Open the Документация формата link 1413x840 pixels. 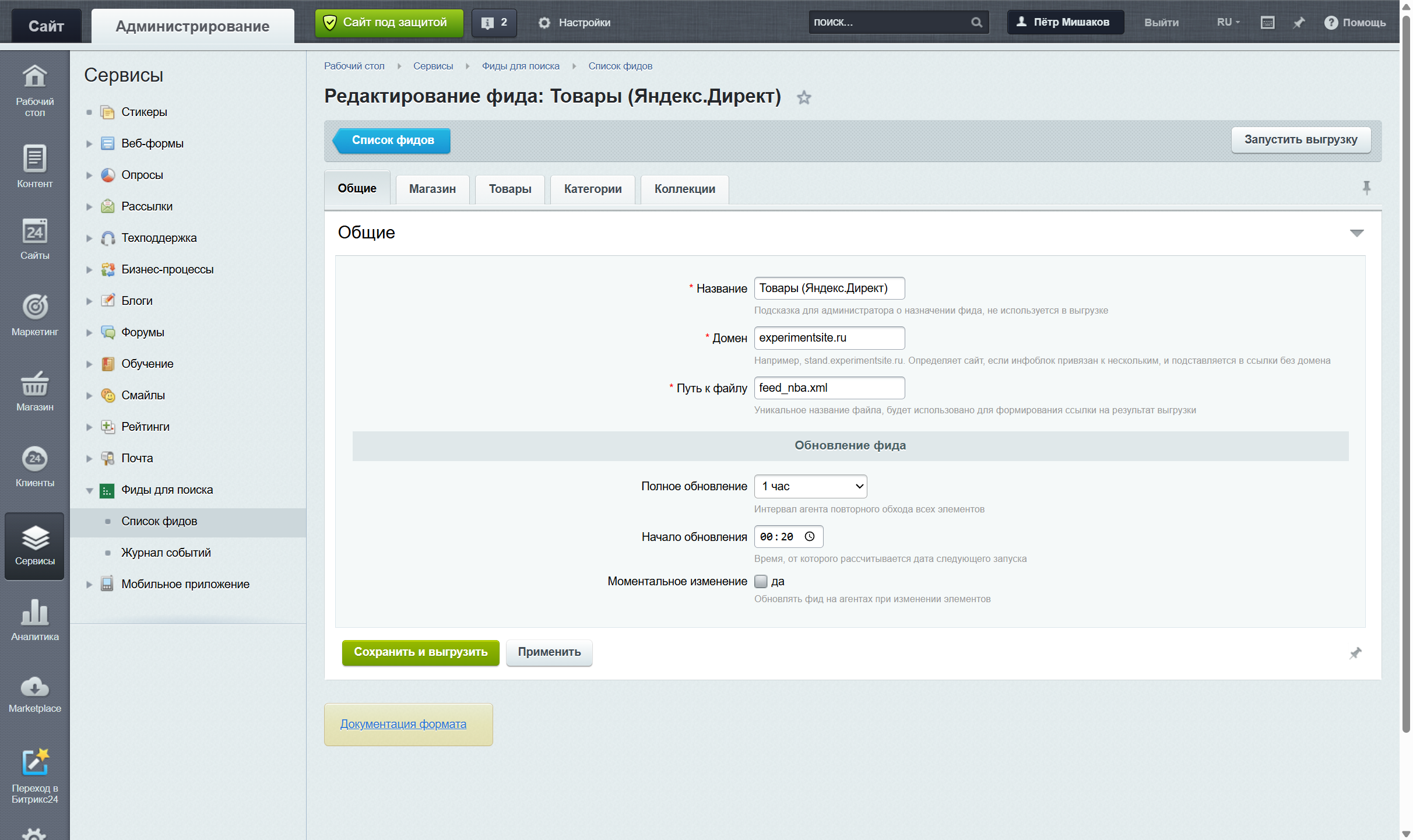pos(403,724)
